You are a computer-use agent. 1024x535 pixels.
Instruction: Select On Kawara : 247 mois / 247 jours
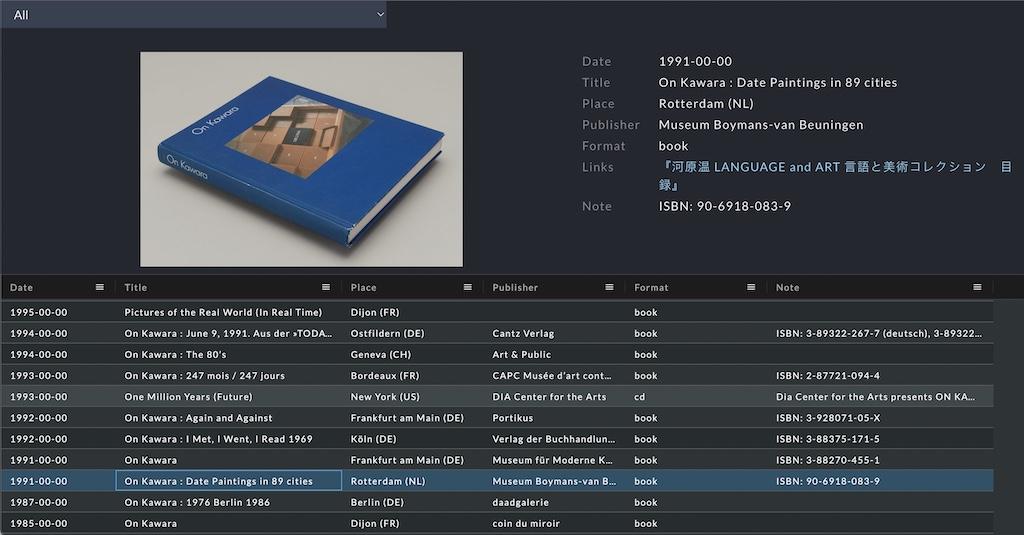[204, 376]
